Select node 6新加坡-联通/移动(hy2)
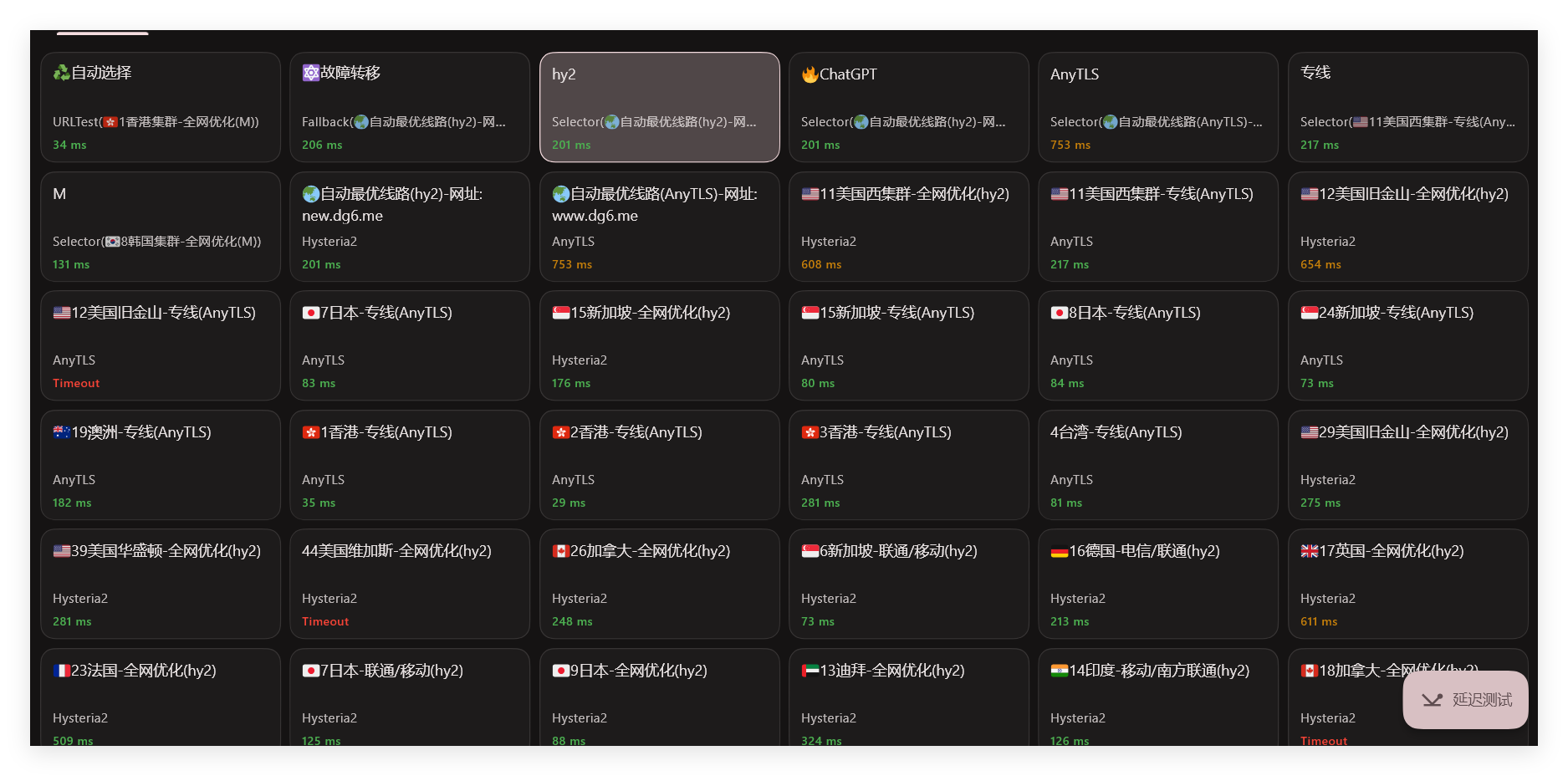 point(909,584)
